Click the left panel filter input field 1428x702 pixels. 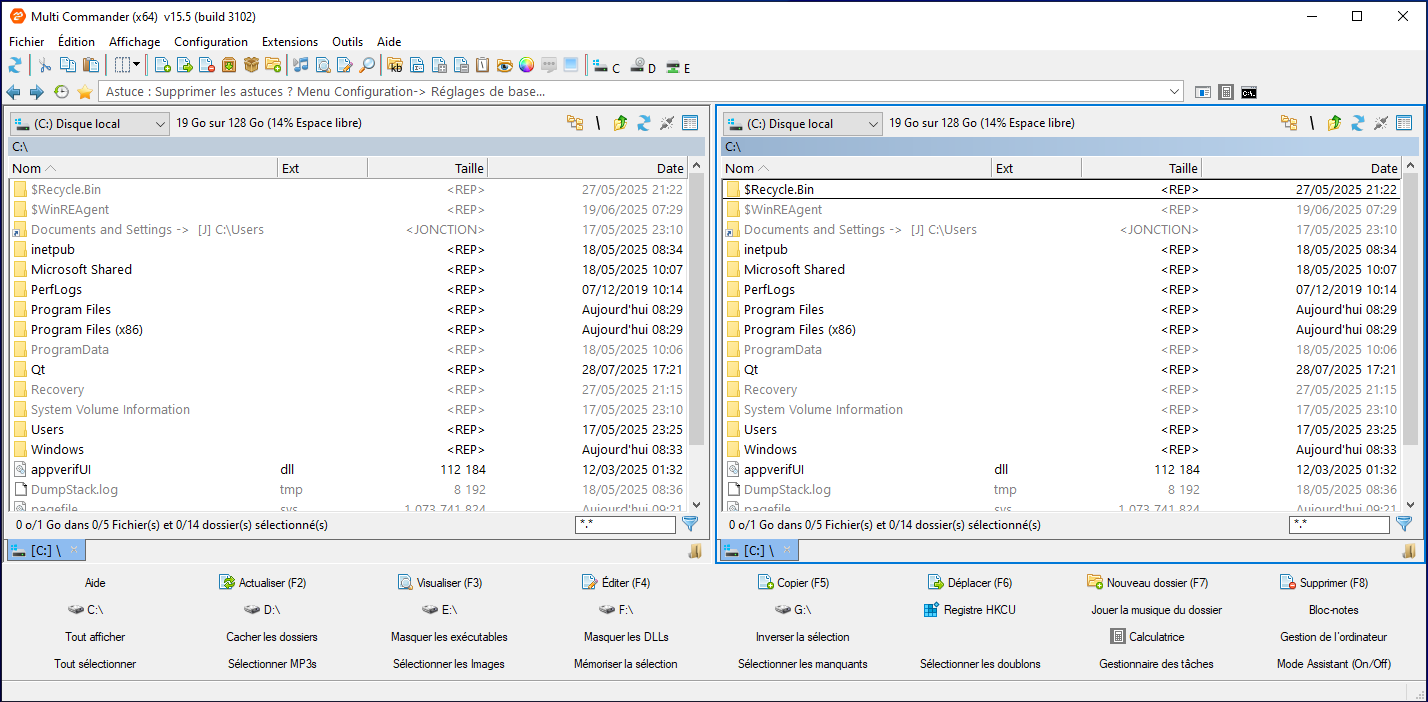click(x=625, y=524)
